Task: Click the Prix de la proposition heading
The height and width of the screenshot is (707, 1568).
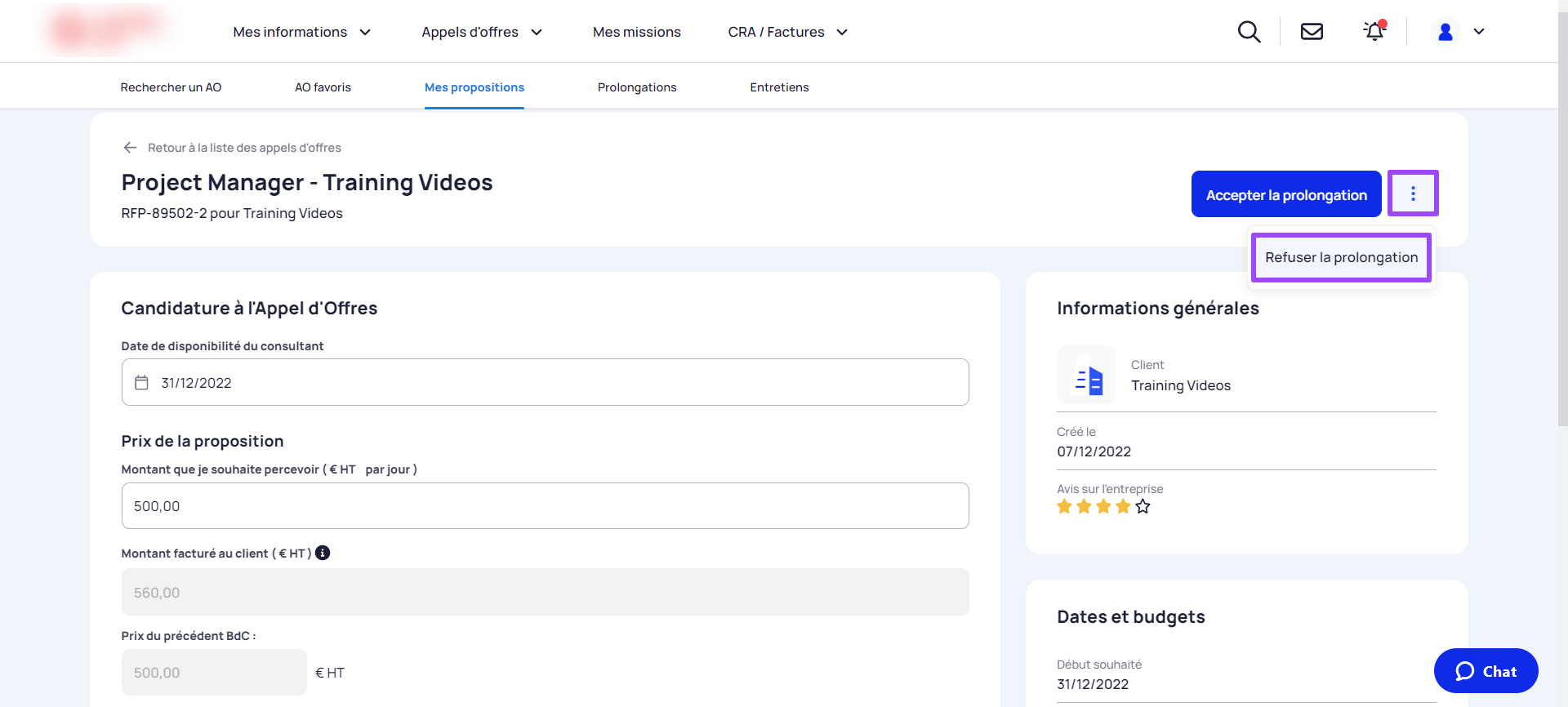Action: coord(203,441)
